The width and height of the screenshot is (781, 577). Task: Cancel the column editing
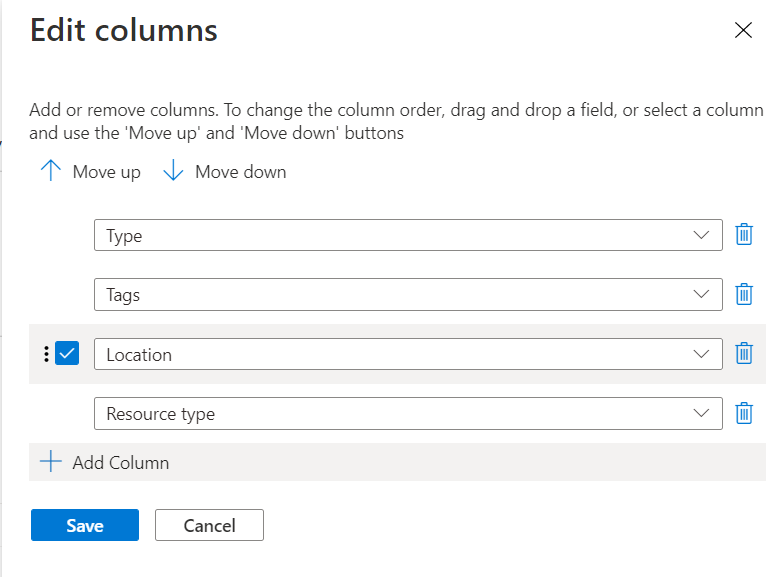pos(209,525)
